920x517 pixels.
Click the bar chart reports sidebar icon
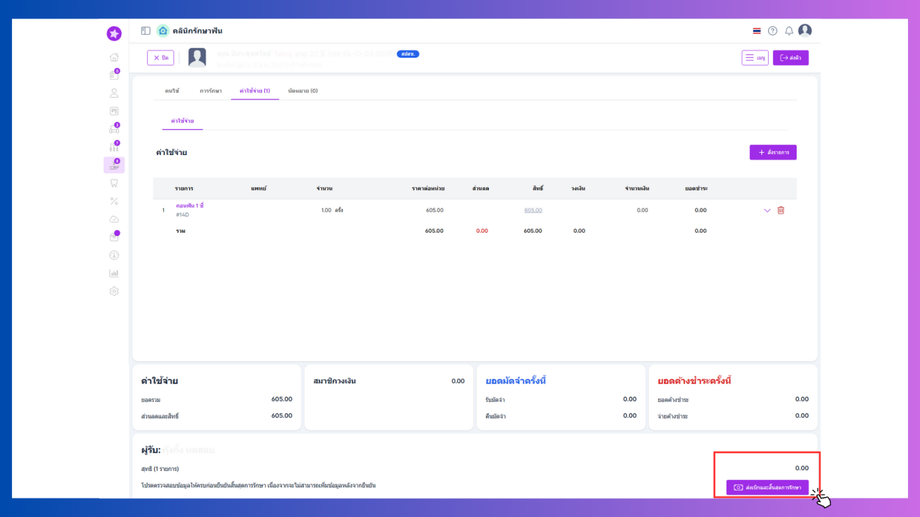point(114,273)
